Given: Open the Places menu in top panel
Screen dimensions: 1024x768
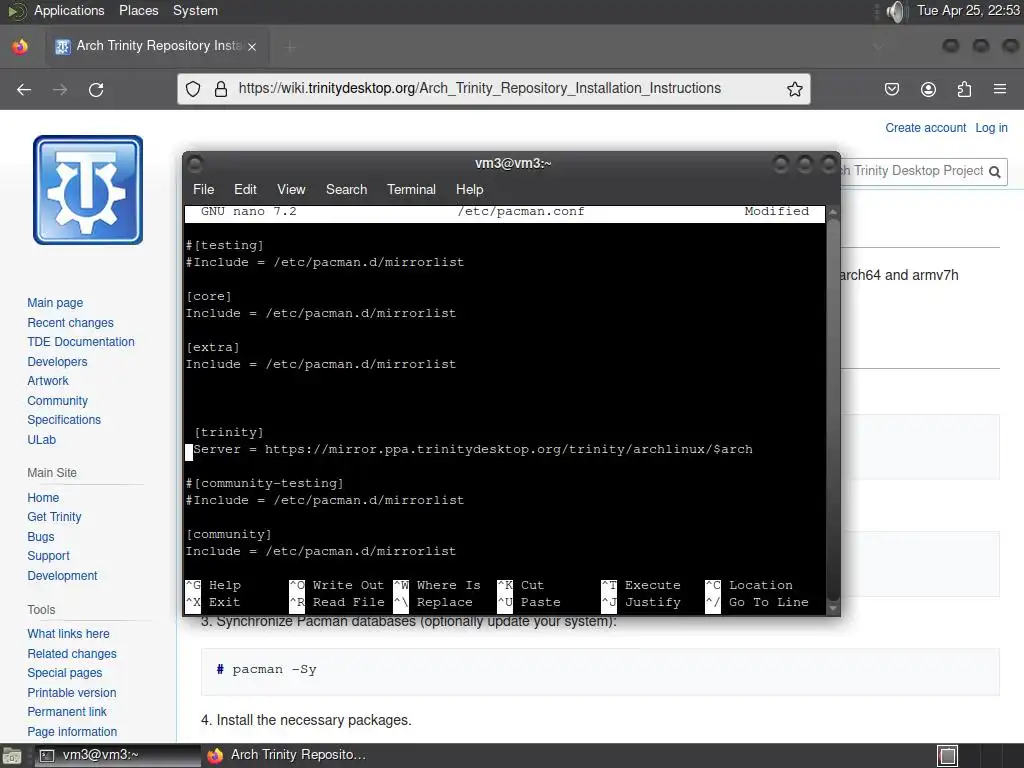Looking at the screenshot, I should pos(138,10).
